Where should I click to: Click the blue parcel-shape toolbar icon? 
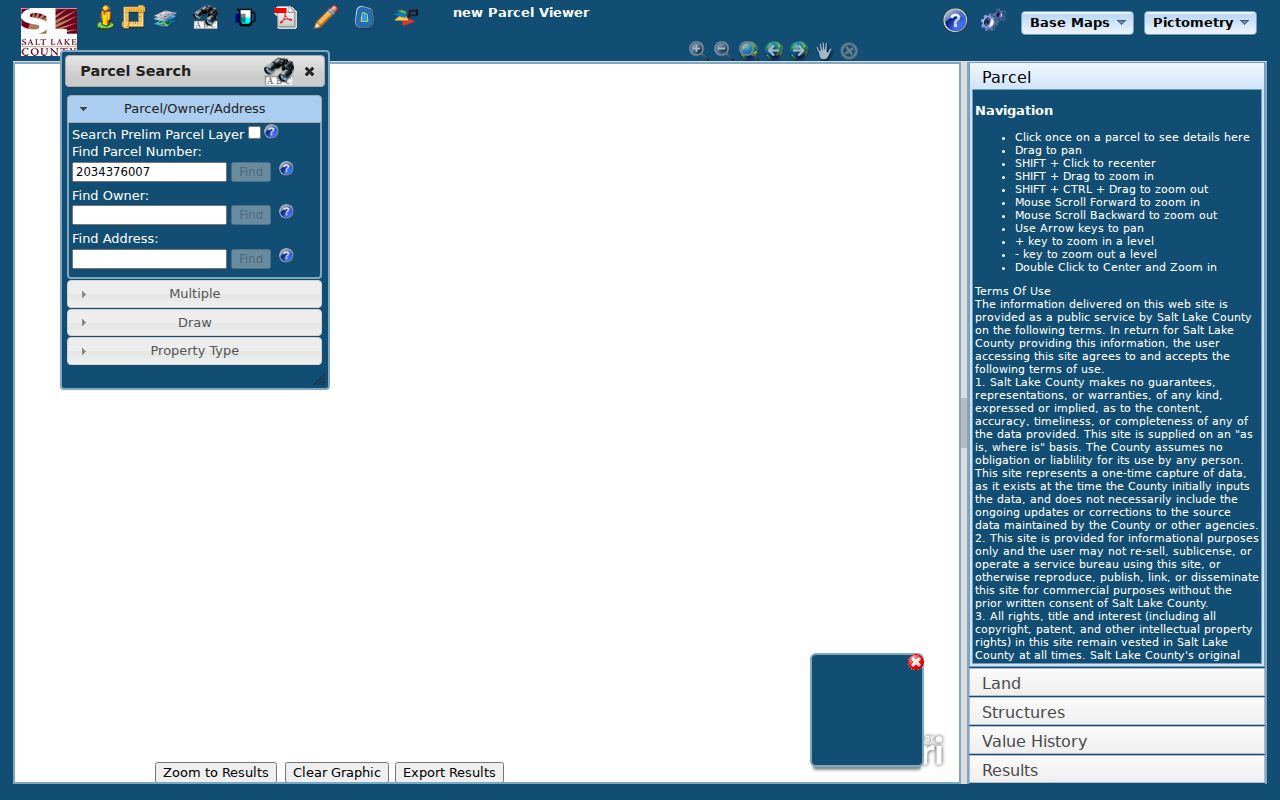(x=365, y=17)
